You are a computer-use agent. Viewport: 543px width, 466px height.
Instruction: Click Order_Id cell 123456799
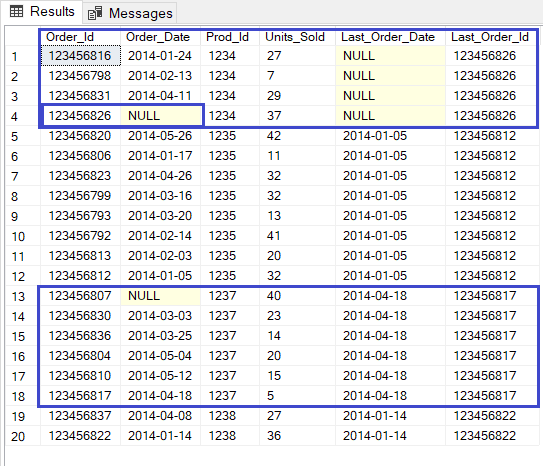80,196
